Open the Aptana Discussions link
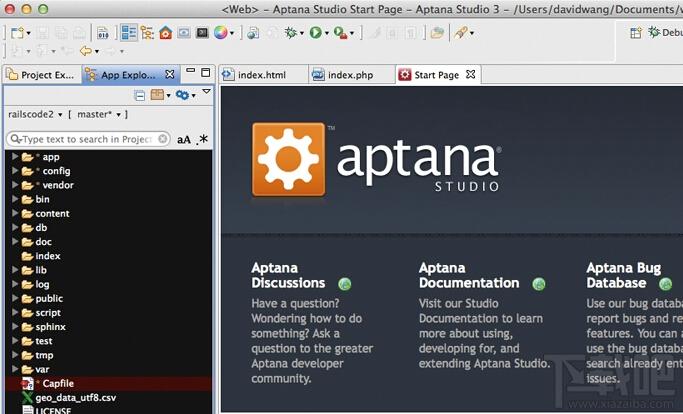The width and height of the screenshot is (683, 414). coord(288,275)
